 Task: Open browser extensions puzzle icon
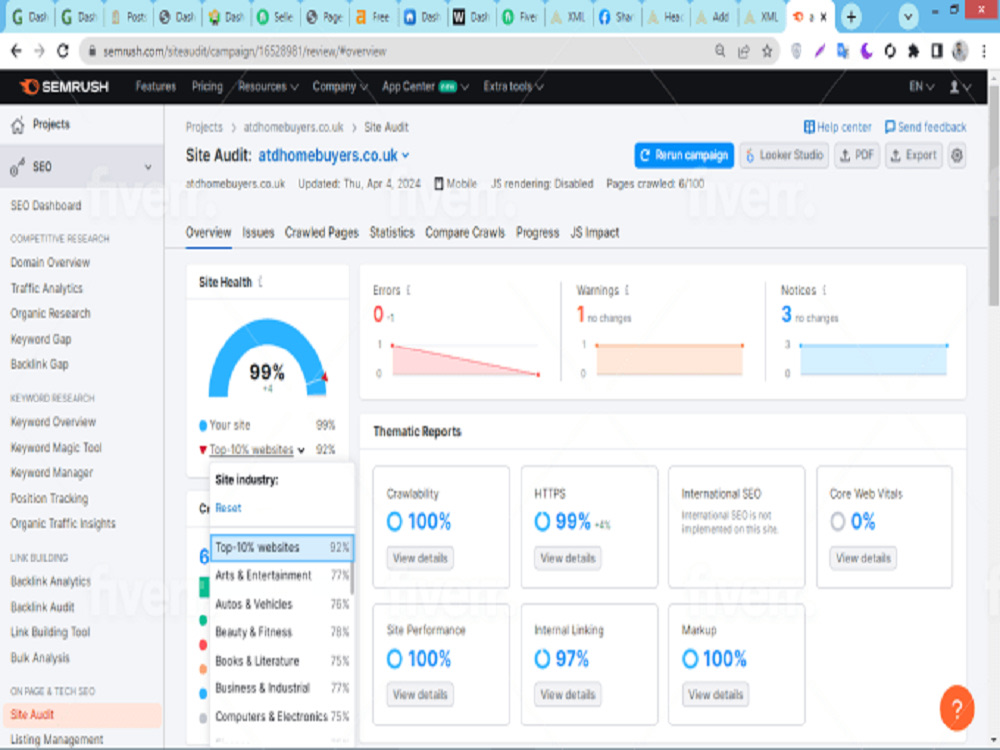[913, 51]
